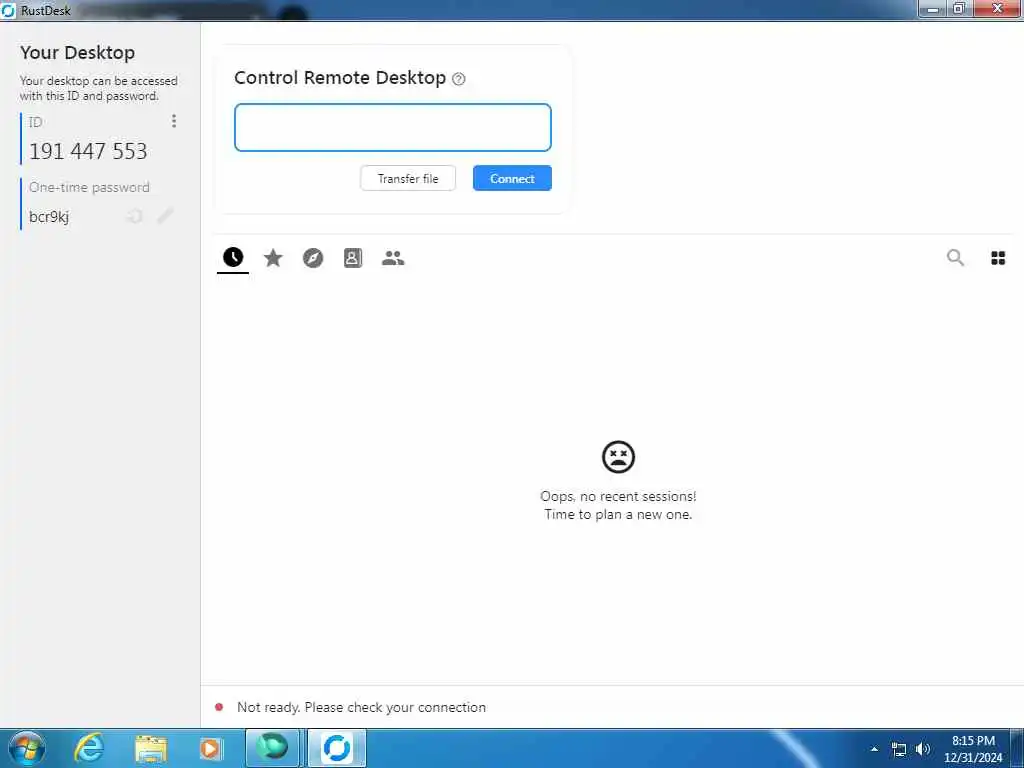Screen dimensions: 1024x768
Task: Show hidden system tray icons
Action: pos(874,749)
